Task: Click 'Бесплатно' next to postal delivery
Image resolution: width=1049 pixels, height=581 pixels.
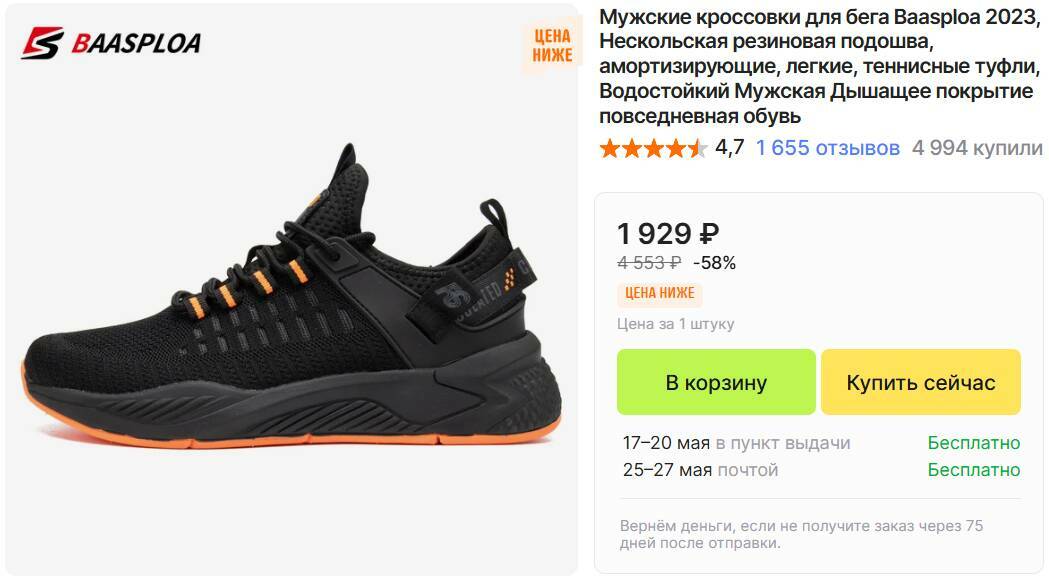Action: pos(973,470)
